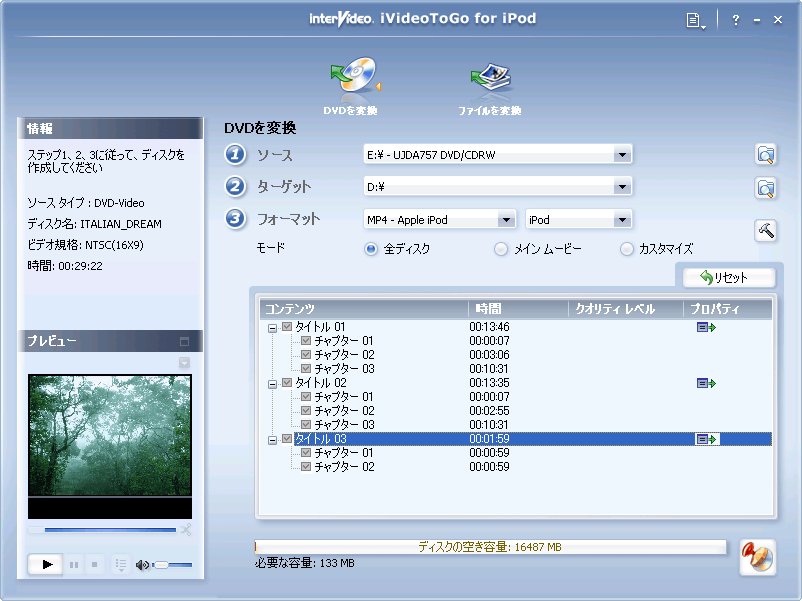Browse the target folder icon

(765, 188)
